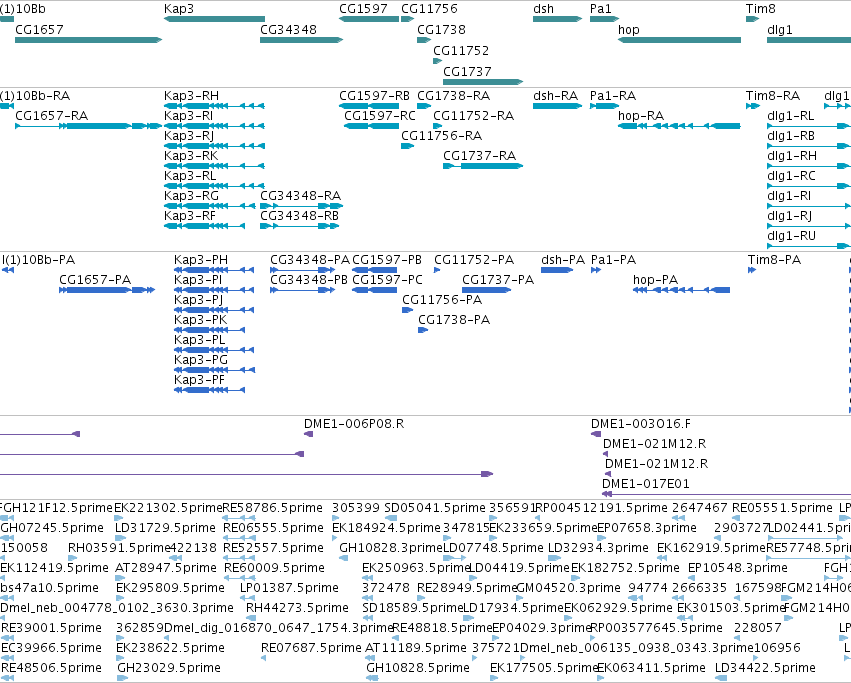Select the hop-PA protein feature
The width and height of the screenshot is (851, 683).
681,290
